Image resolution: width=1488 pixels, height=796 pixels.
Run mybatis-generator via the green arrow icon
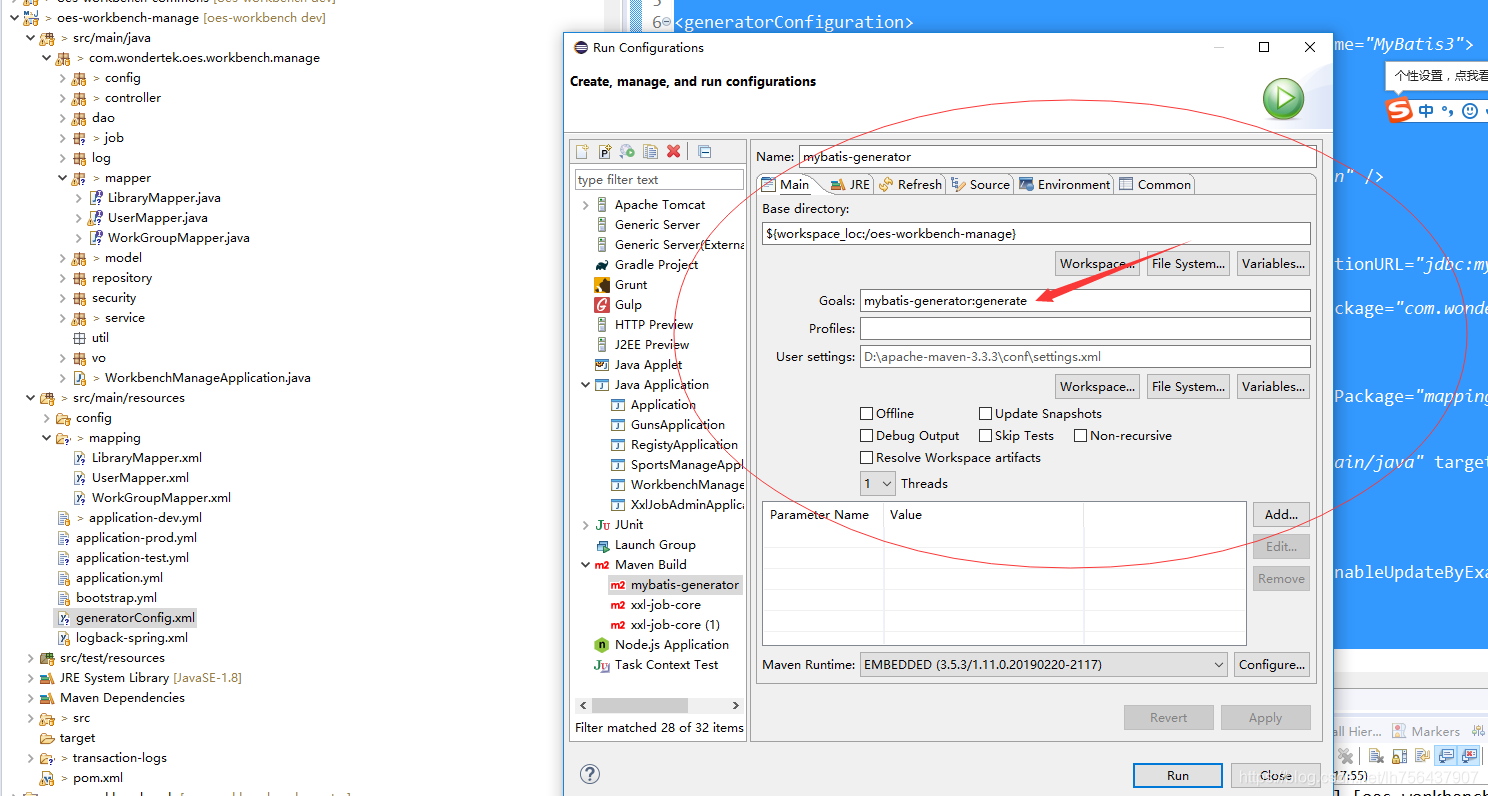(1283, 99)
